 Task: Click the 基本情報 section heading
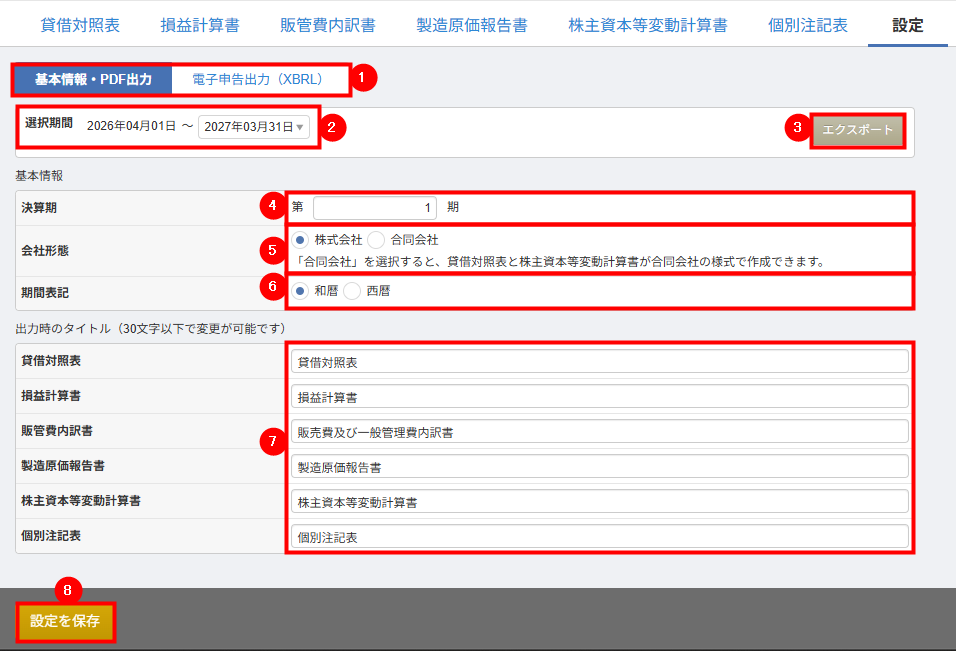39,176
